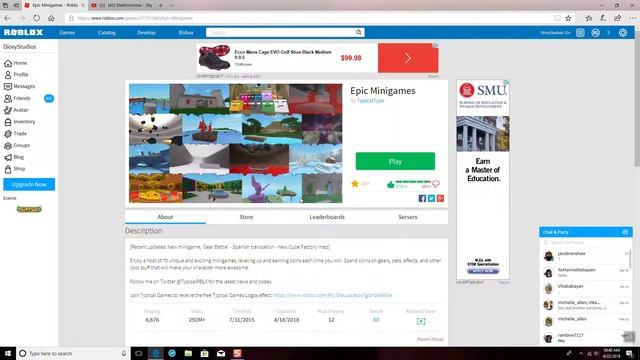
Task: Click the browser back arrow
Action: pos(7,18)
